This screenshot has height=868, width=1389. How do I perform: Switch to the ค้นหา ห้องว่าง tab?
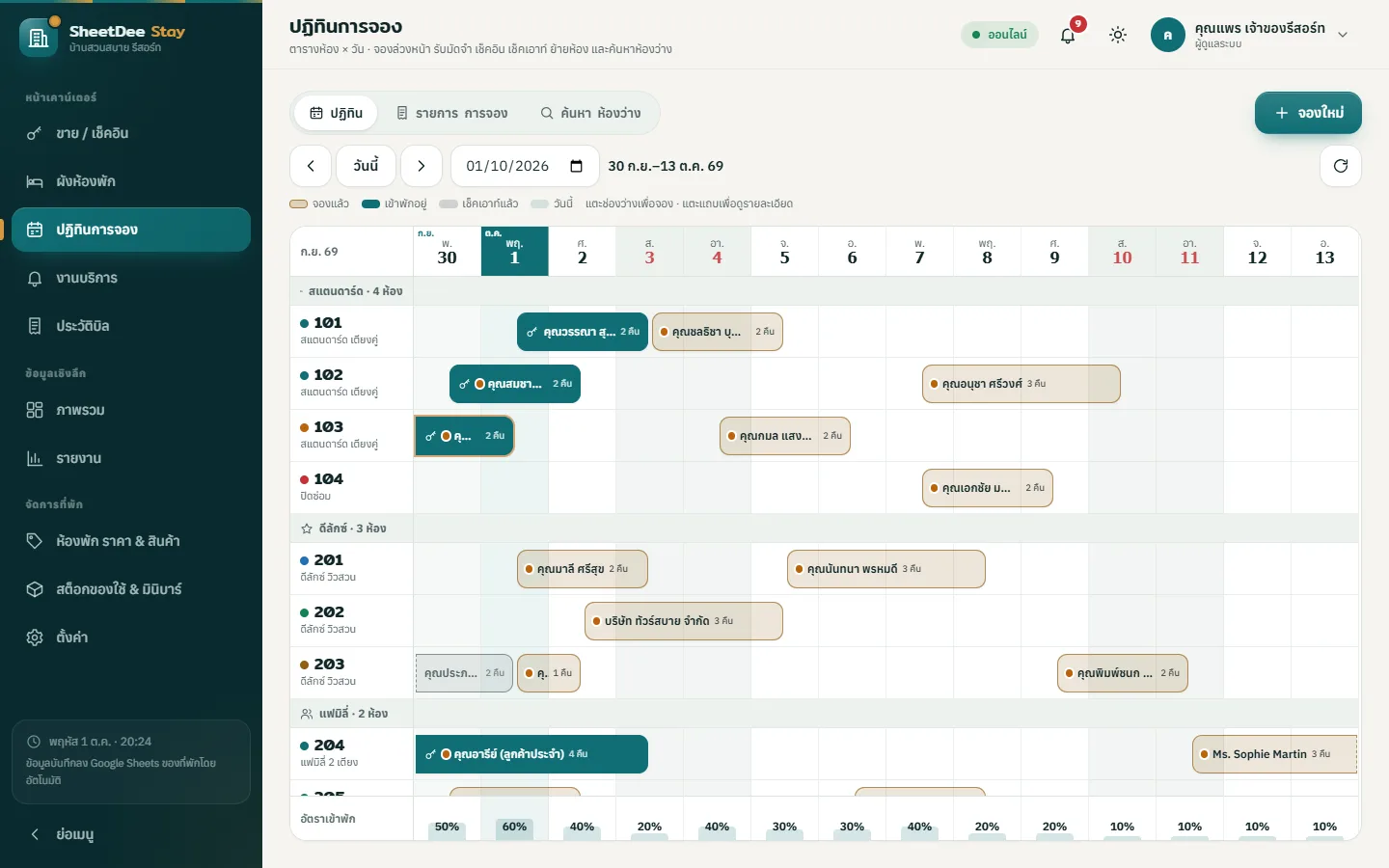pyautogui.click(x=590, y=113)
